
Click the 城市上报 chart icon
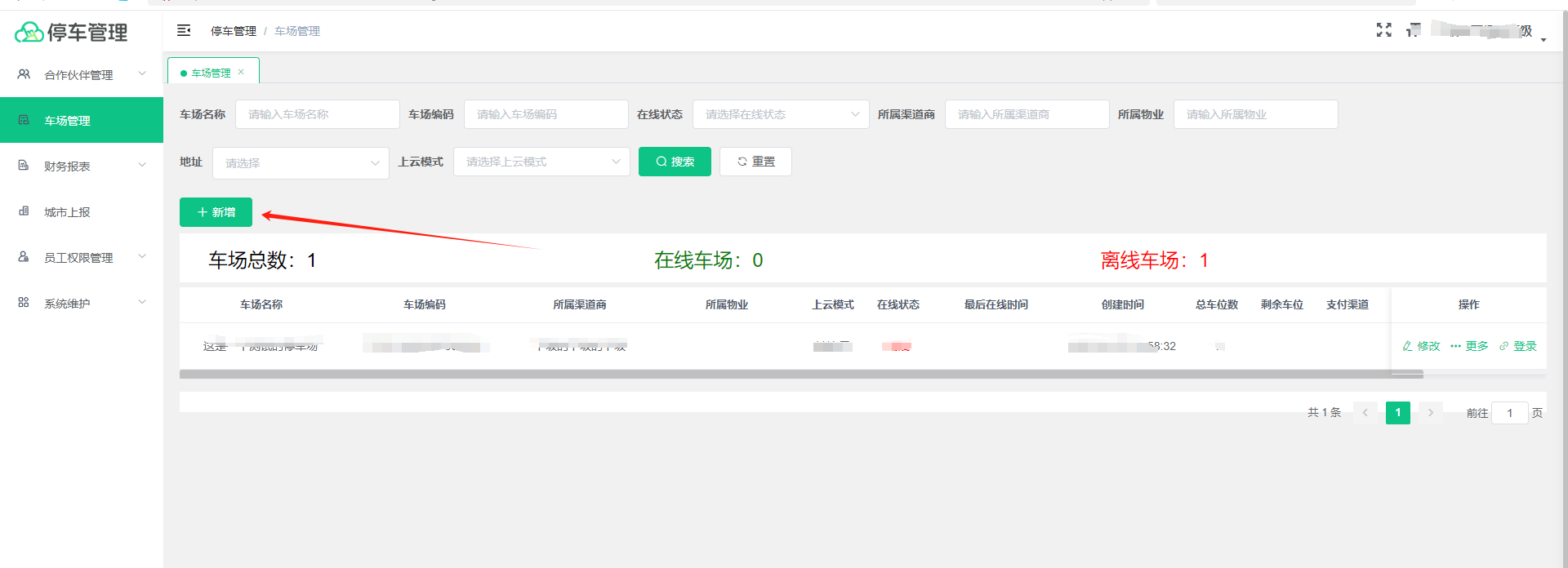(x=24, y=211)
